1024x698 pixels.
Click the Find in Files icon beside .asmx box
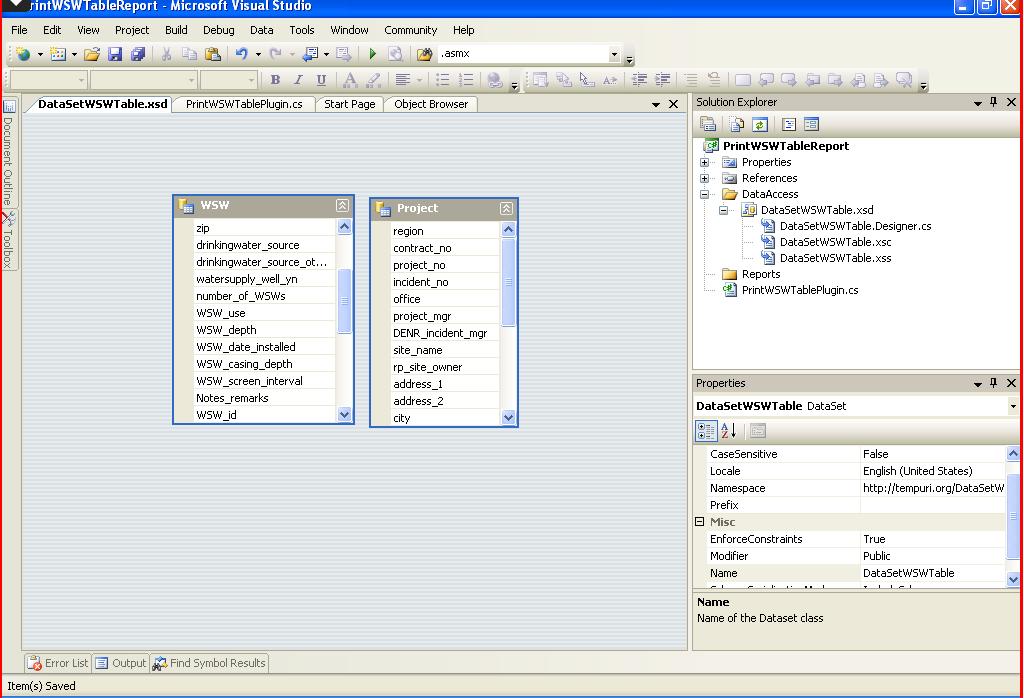424,54
